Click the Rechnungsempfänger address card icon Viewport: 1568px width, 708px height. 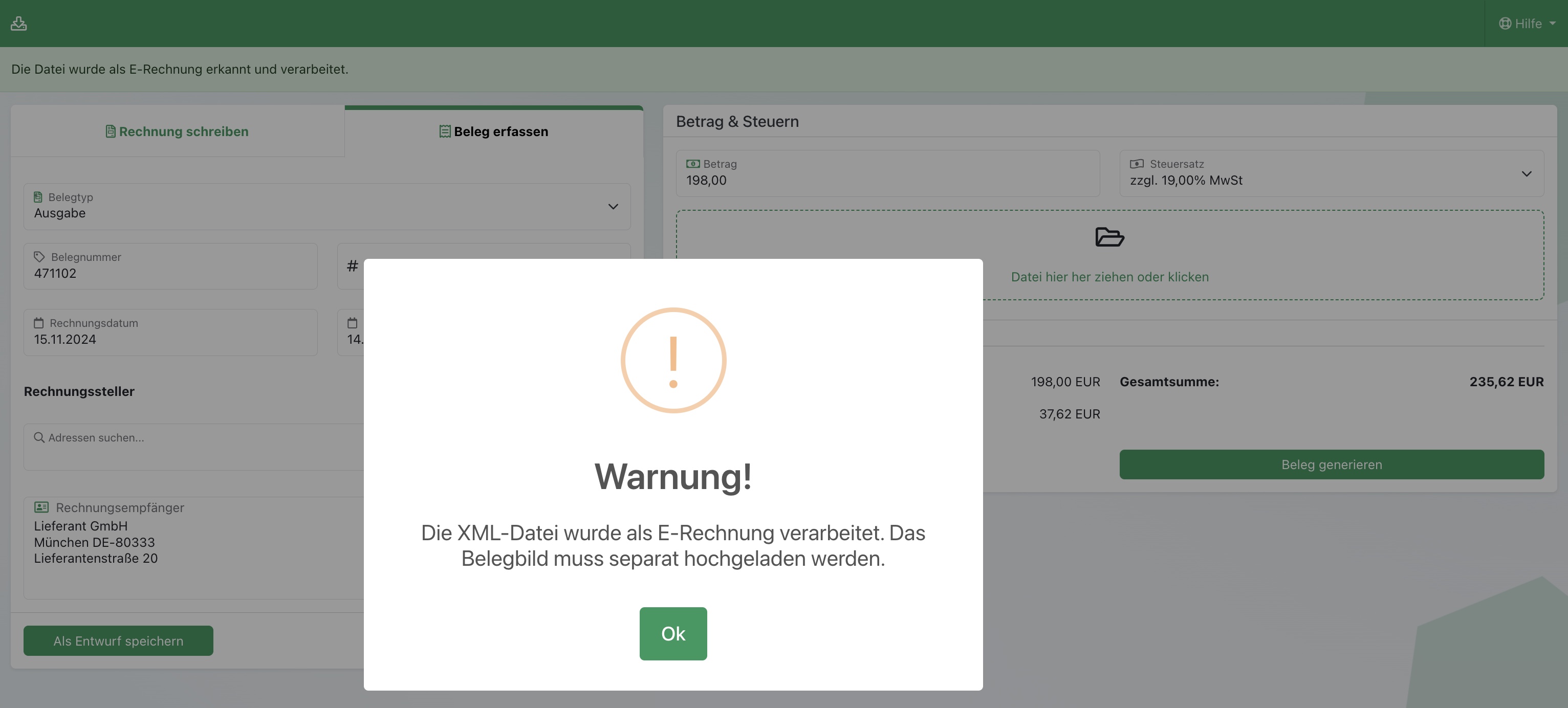[41, 506]
